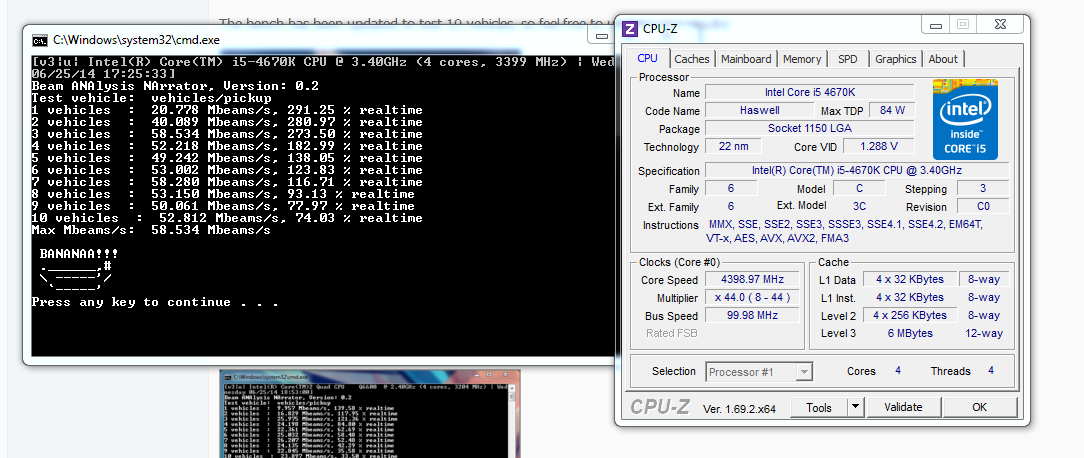Click the Multiplier value x 44.0 ( 8 - 44 )
Screen dimensions: 1084x458
point(752,297)
